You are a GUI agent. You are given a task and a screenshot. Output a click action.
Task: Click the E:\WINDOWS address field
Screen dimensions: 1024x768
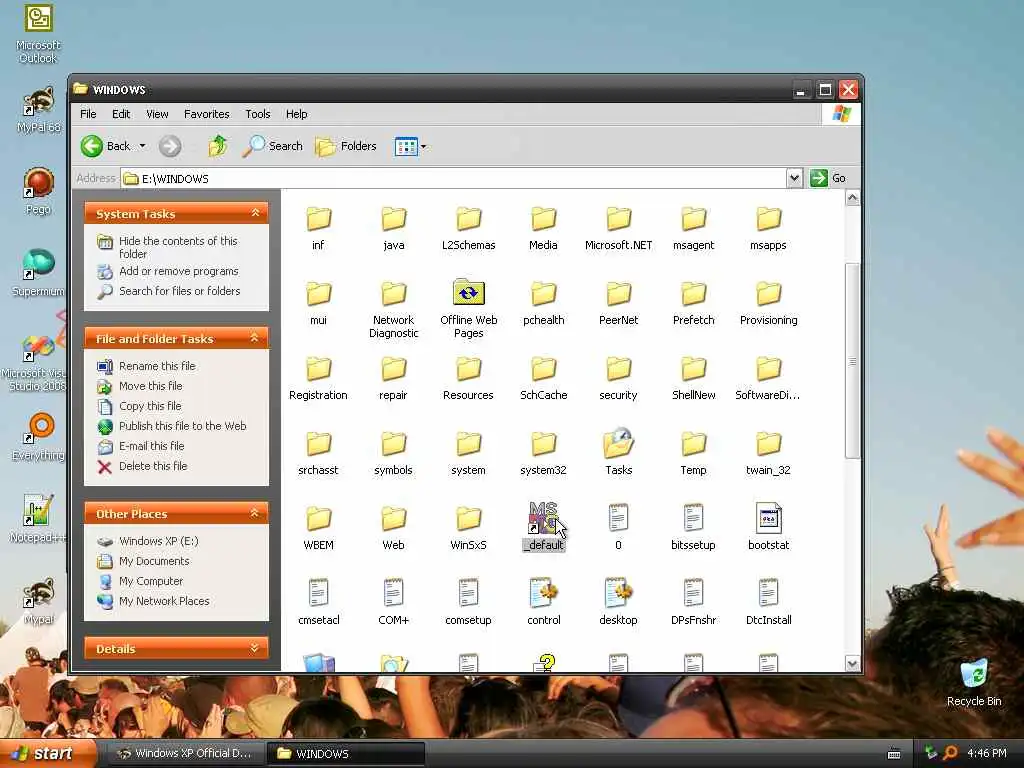[x=453, y=178]
